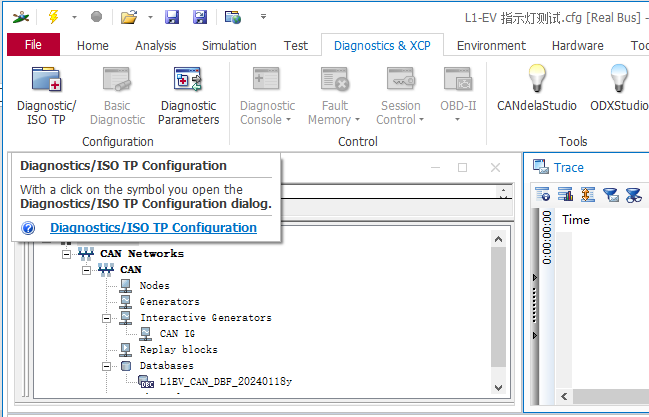Collapse the Databases tree node
Screen dimensions: 649x417
pyautogui.click(x=107, y=366)
